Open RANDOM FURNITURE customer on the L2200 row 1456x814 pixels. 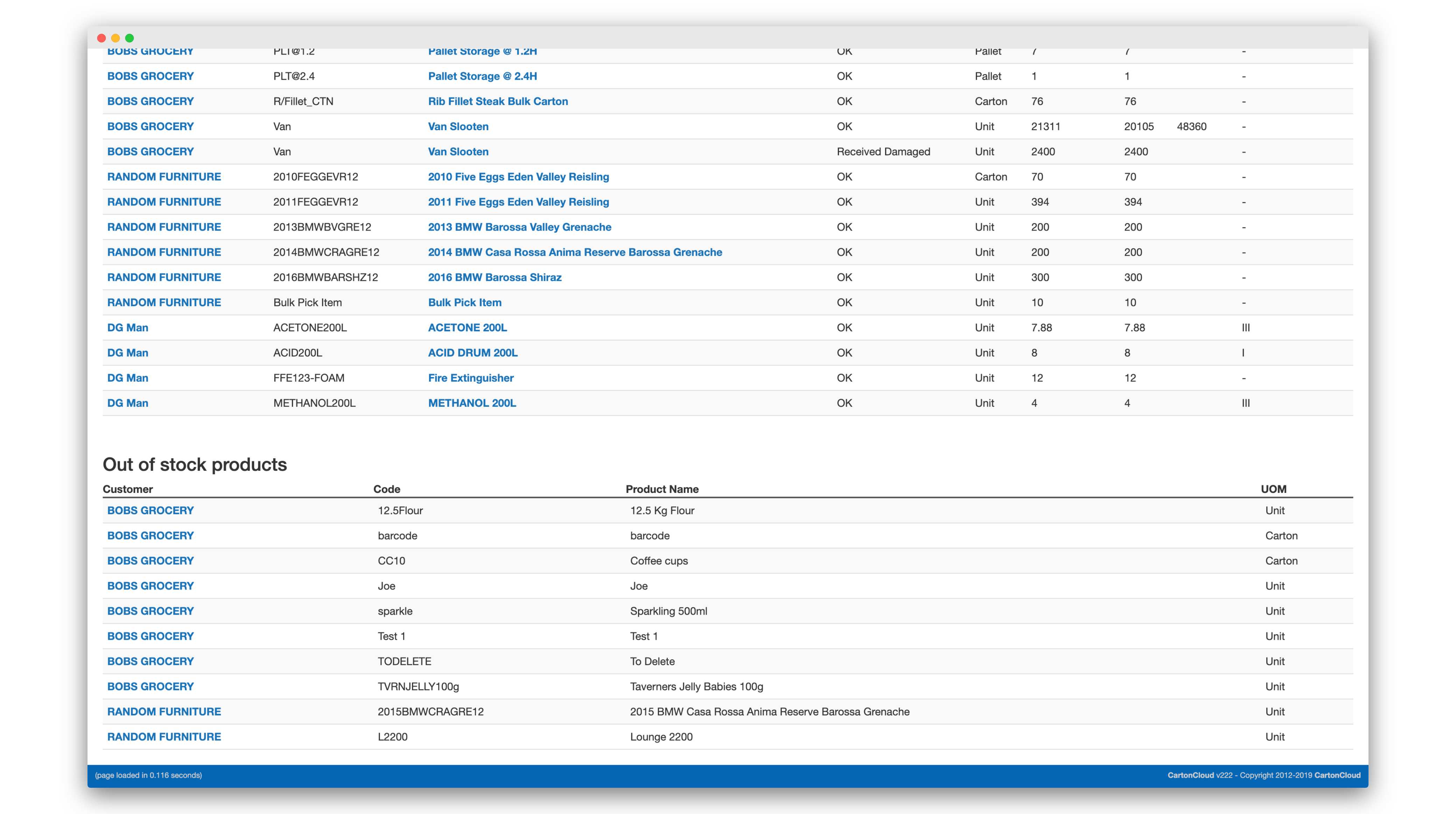[x=164, y=737]
